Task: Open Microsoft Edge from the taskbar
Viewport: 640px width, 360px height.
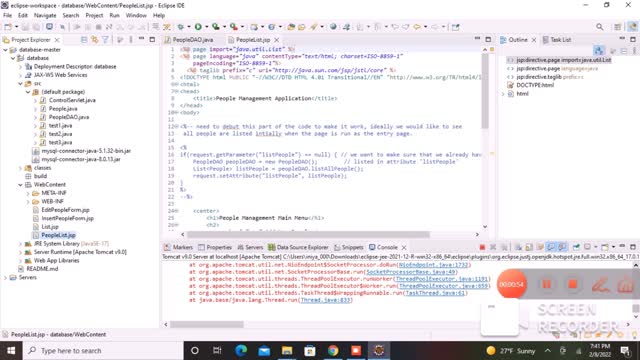Action: [x=241, y=351]
